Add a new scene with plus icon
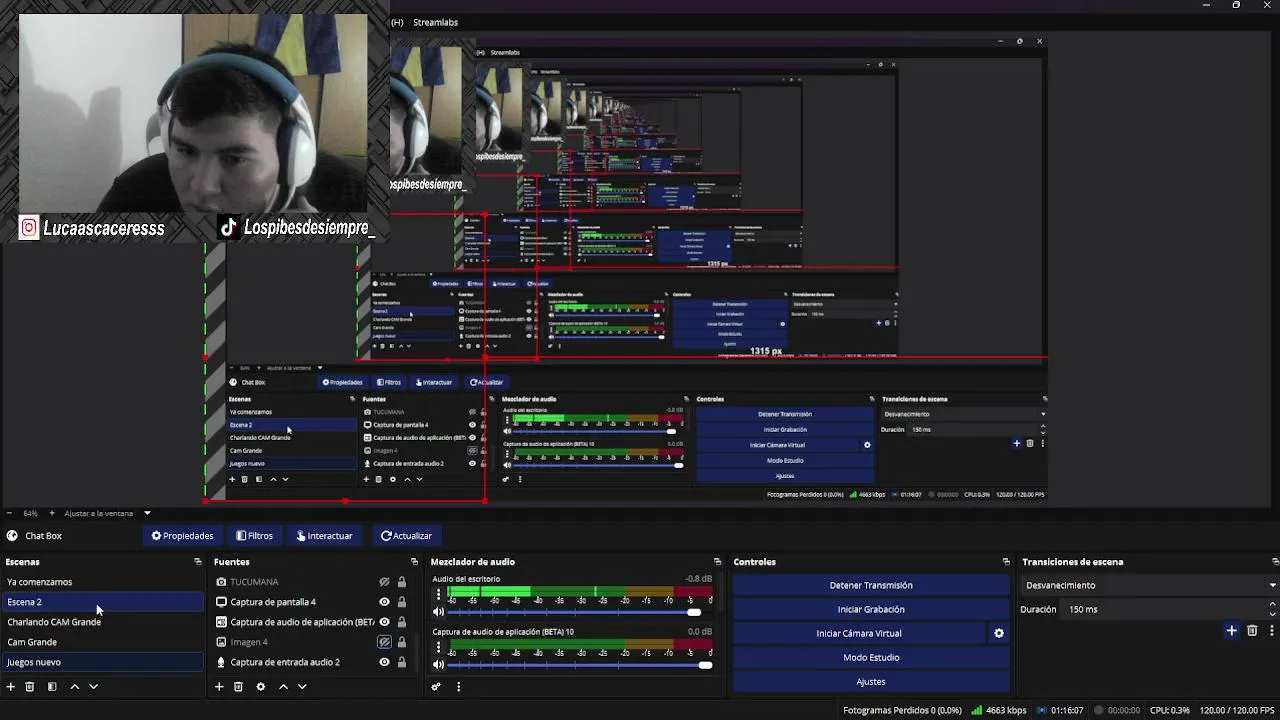Screen dimensions: 1280x720 click(11, 687)
